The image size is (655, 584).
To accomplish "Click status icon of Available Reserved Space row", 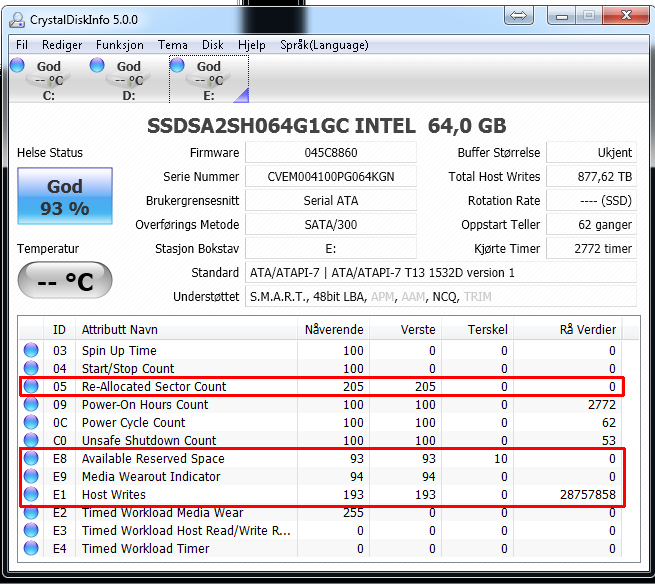I will pyautogui.click(x=31, y=458).
